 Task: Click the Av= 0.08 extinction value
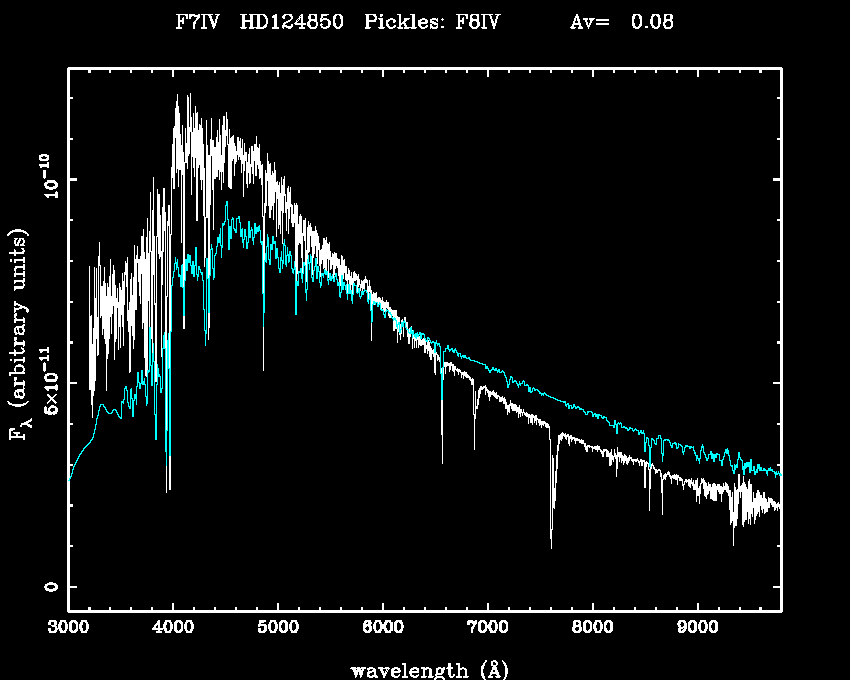click(621, 23)
